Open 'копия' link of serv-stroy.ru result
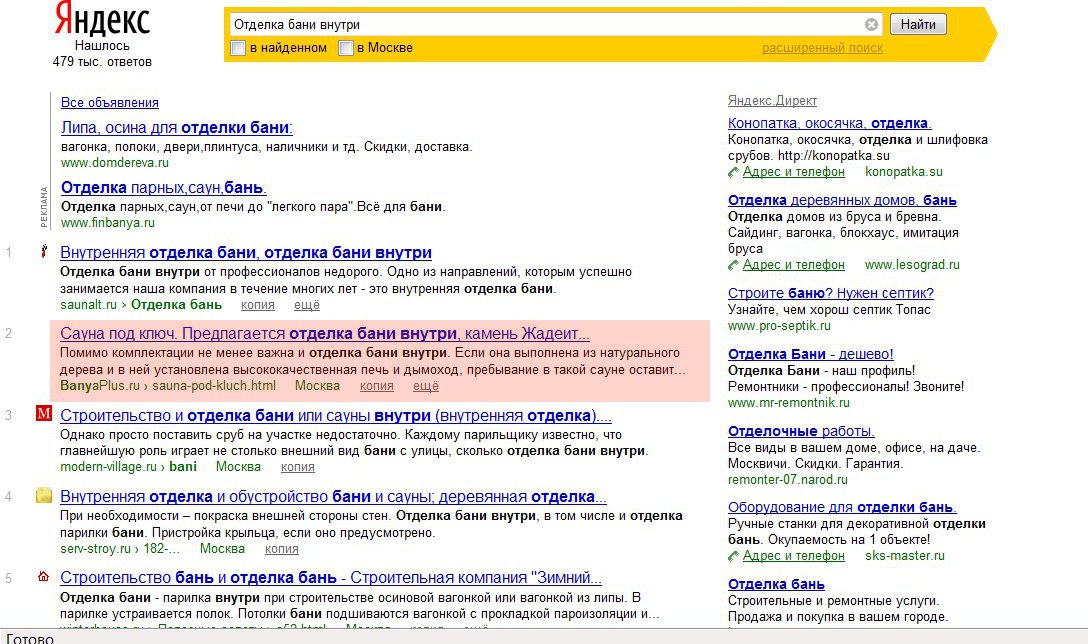Viewport: 1088px width, 644px height. (x=282, y=549)
